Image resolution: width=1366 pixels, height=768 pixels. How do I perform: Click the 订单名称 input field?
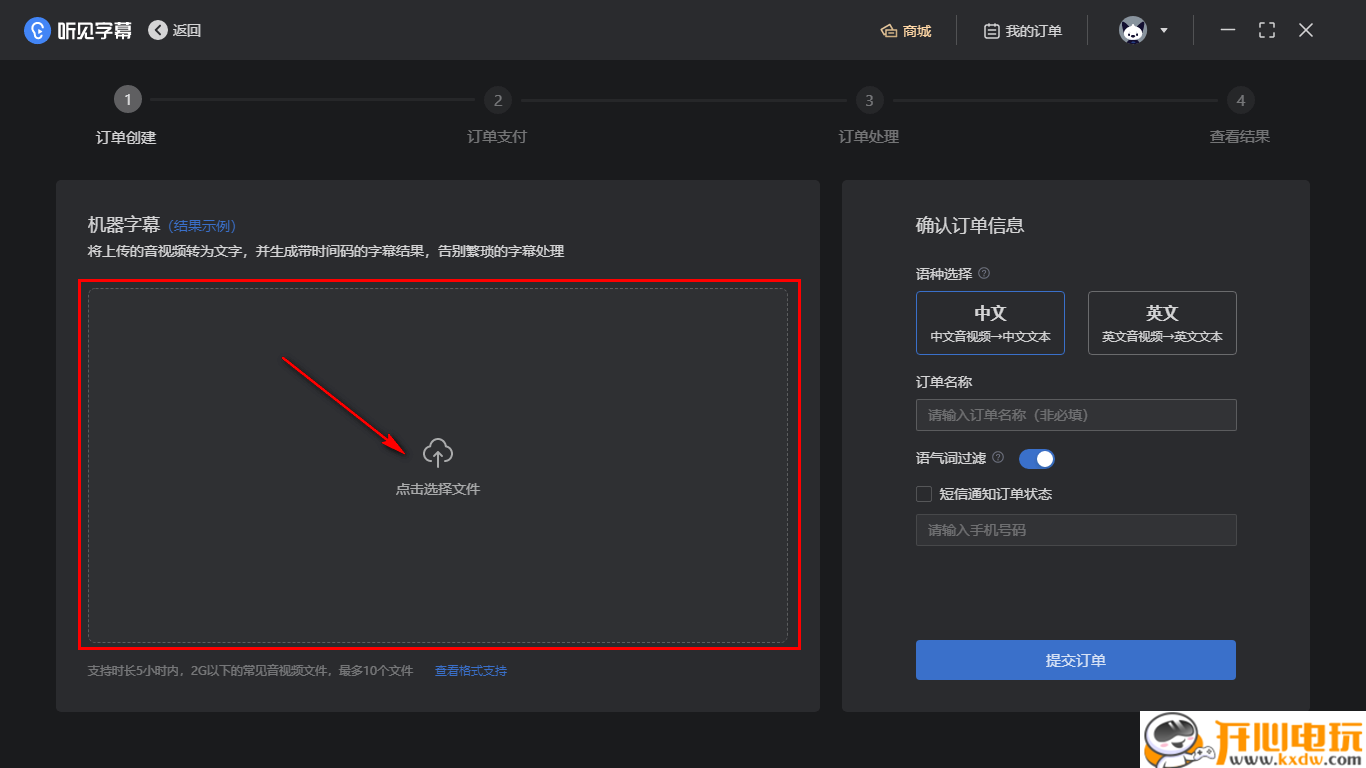click(x=1076, y=415)
